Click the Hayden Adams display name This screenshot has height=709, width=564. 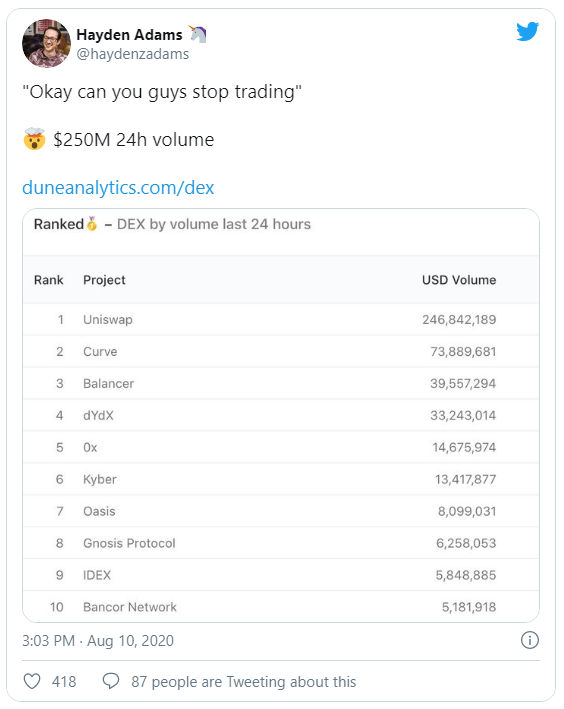point(129,35)
